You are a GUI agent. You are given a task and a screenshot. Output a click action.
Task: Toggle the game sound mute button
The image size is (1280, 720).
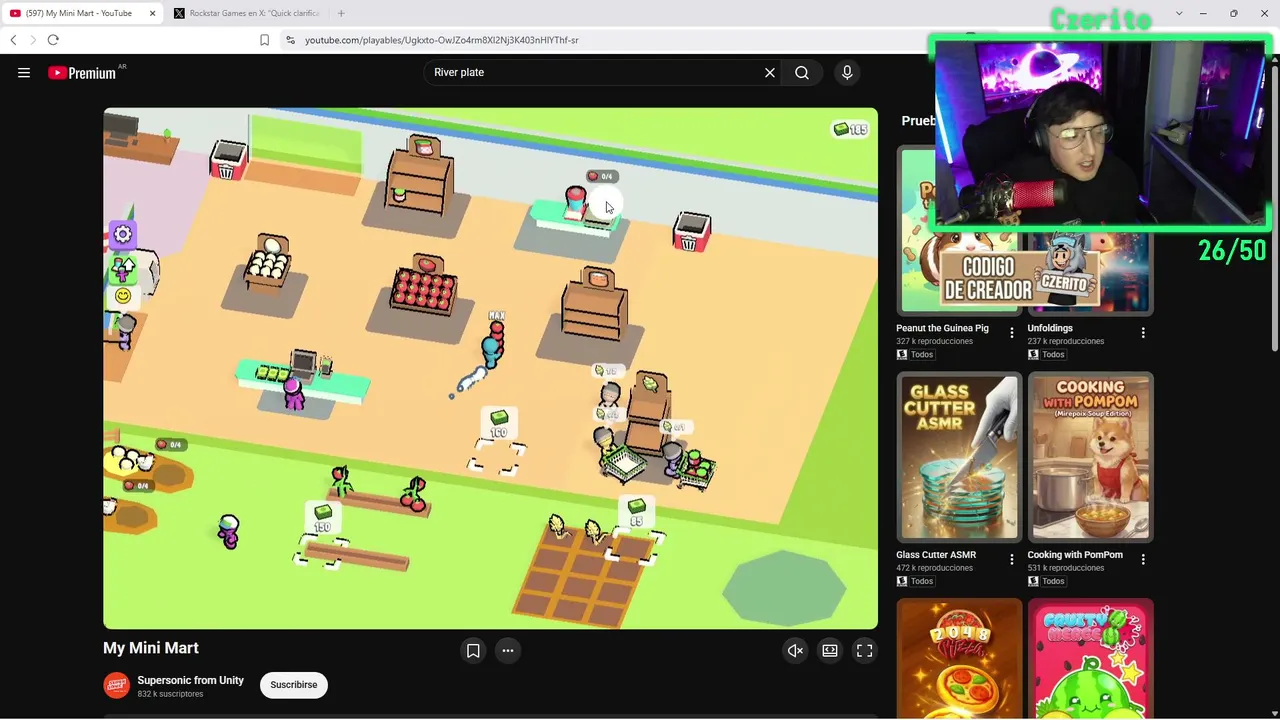coord(795,651)
